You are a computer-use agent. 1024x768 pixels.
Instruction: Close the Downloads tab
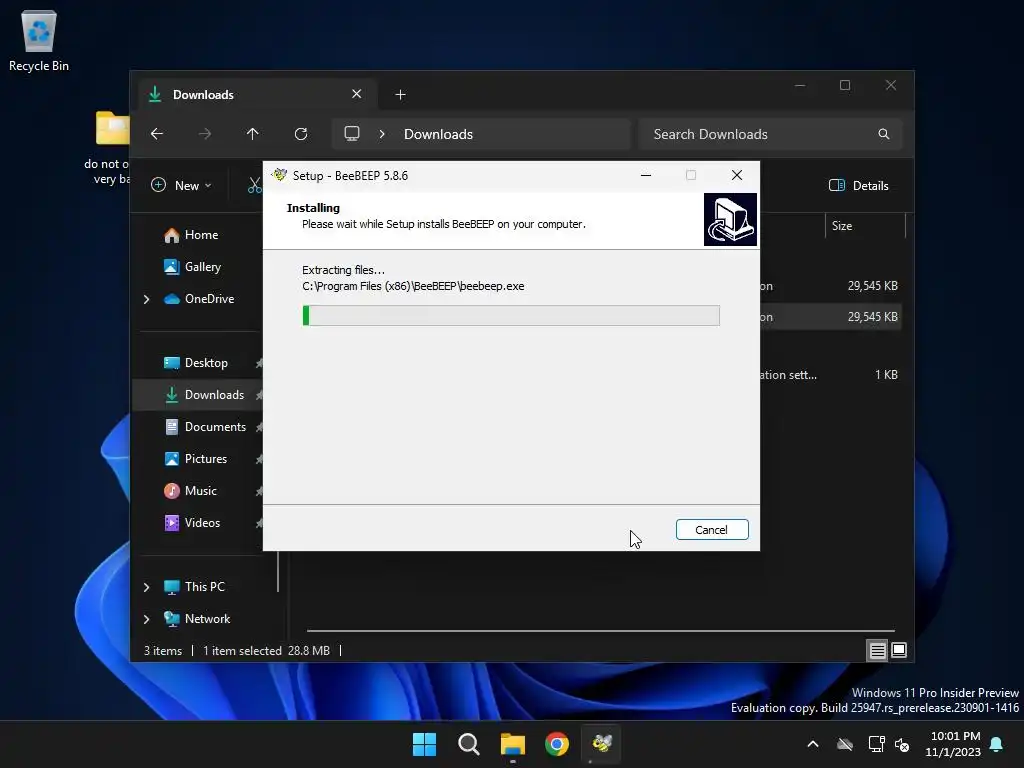[357, 94]
